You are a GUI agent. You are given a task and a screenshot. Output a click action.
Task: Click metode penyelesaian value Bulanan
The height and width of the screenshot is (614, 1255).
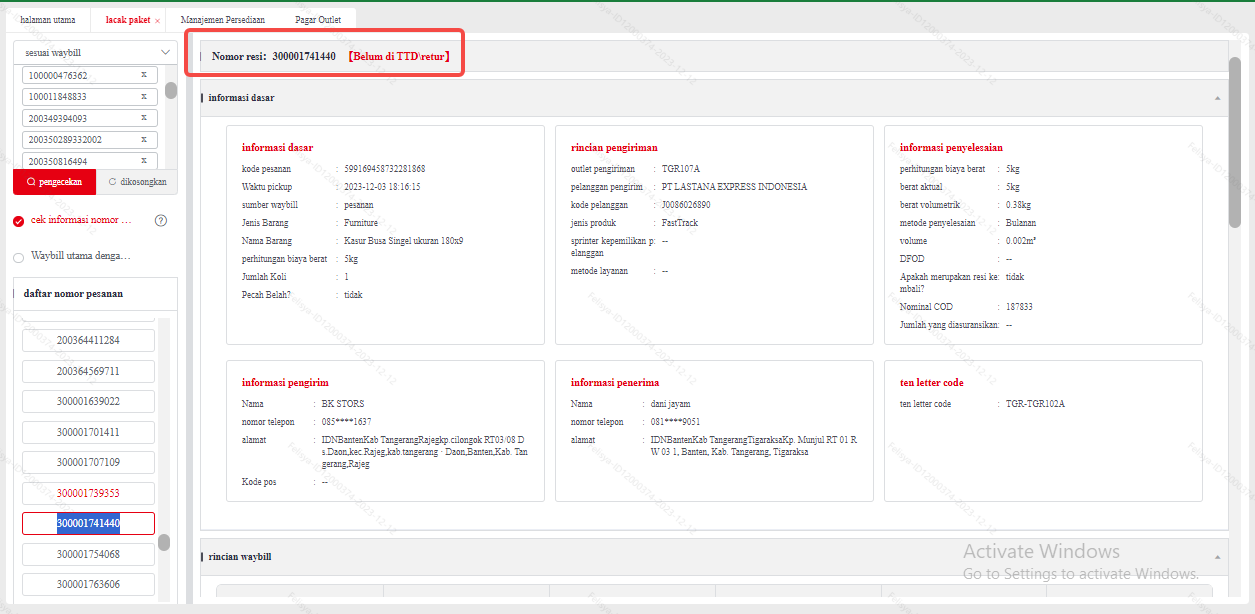1021,223
